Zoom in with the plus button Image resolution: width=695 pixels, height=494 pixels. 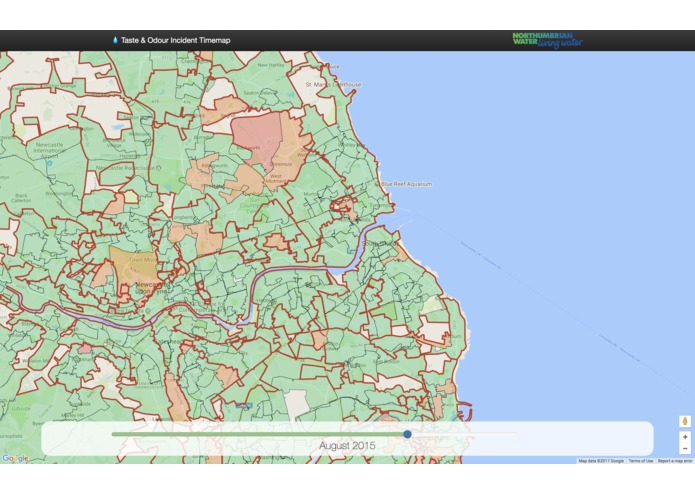point(685,437)
